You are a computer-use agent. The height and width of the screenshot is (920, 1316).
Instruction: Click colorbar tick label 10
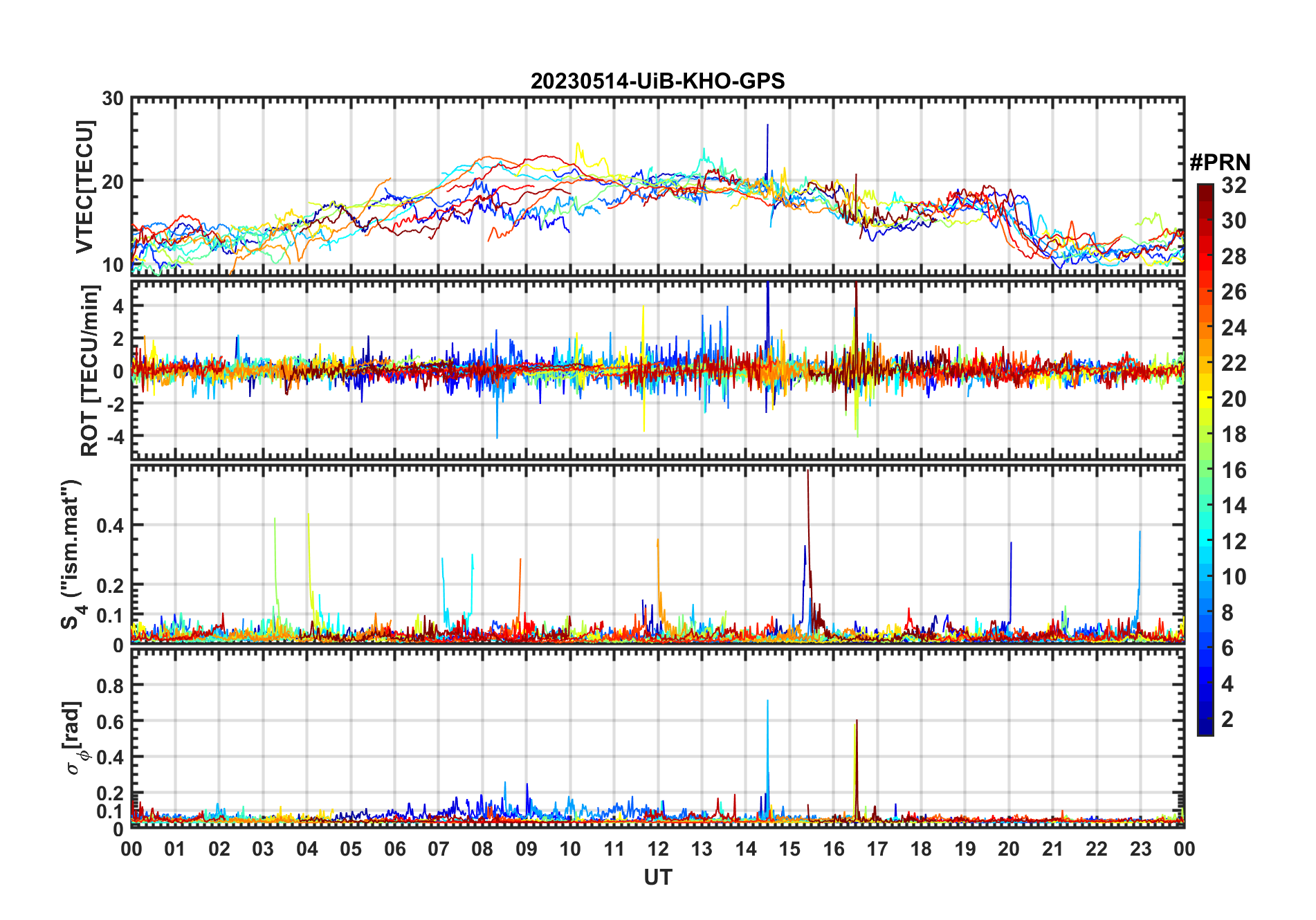tap(1234, 577)
